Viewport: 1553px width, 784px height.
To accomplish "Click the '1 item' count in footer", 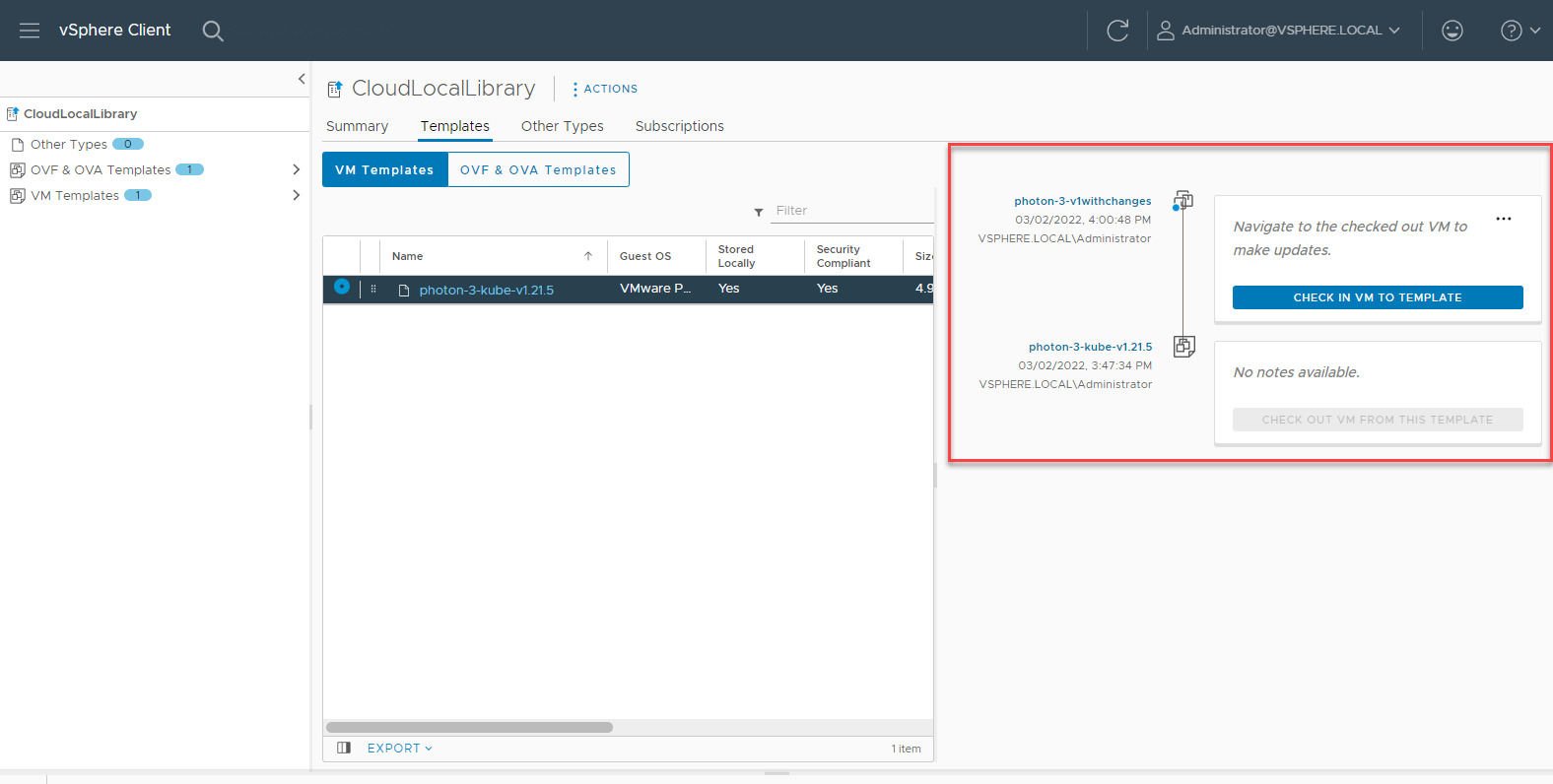I will [907, 749].
